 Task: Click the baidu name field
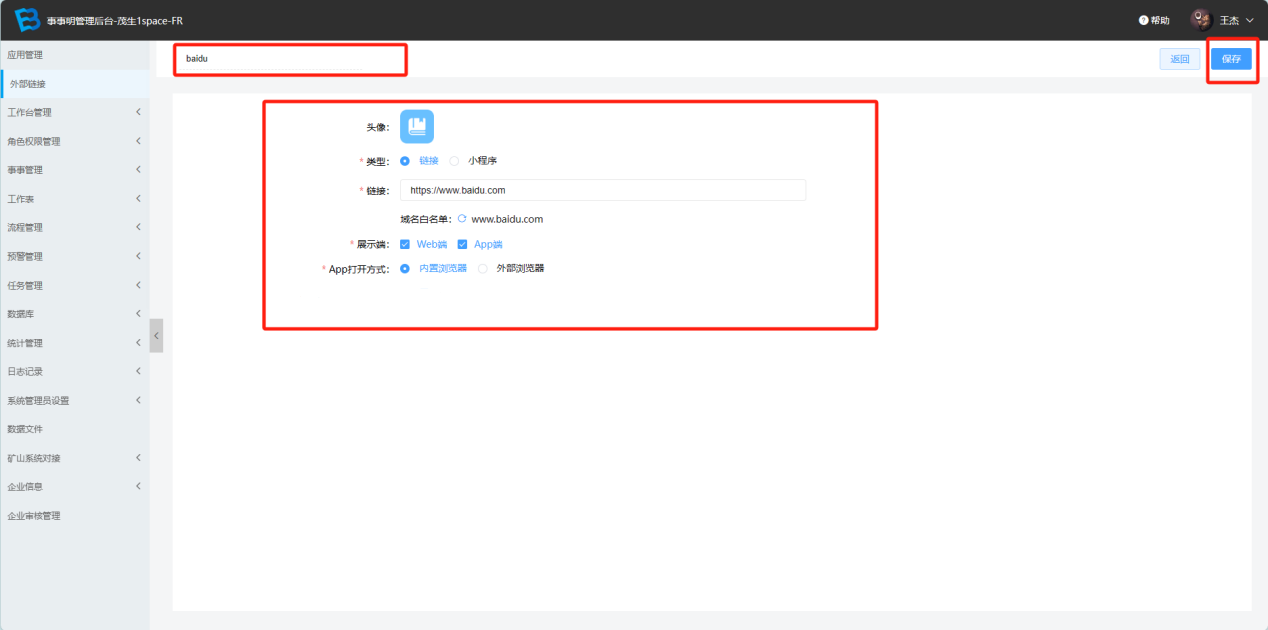290,59
